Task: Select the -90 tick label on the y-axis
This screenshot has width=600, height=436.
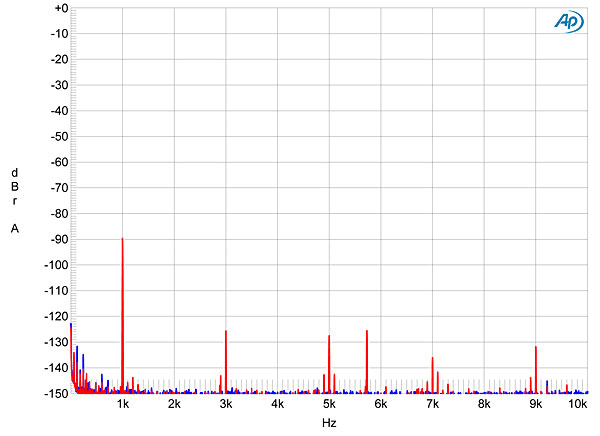Action: (x=54, y=239)
